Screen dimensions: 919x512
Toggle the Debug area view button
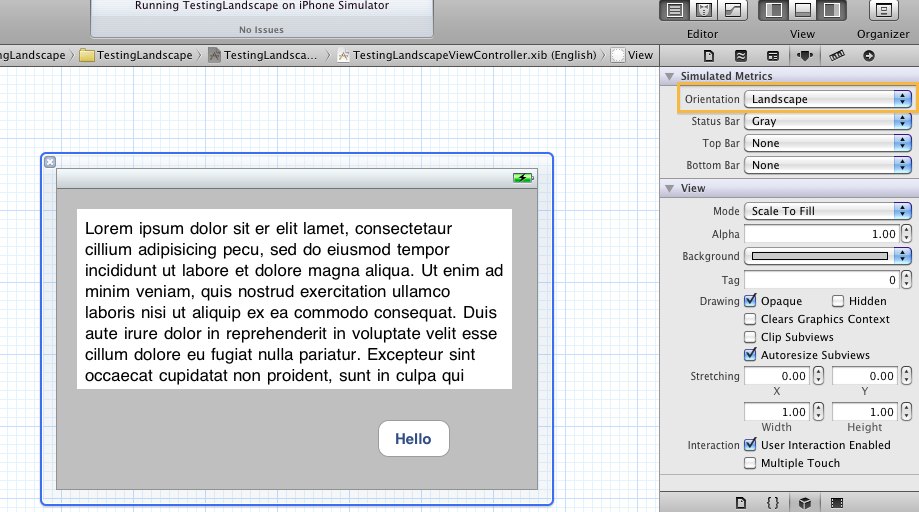point(802,10)
